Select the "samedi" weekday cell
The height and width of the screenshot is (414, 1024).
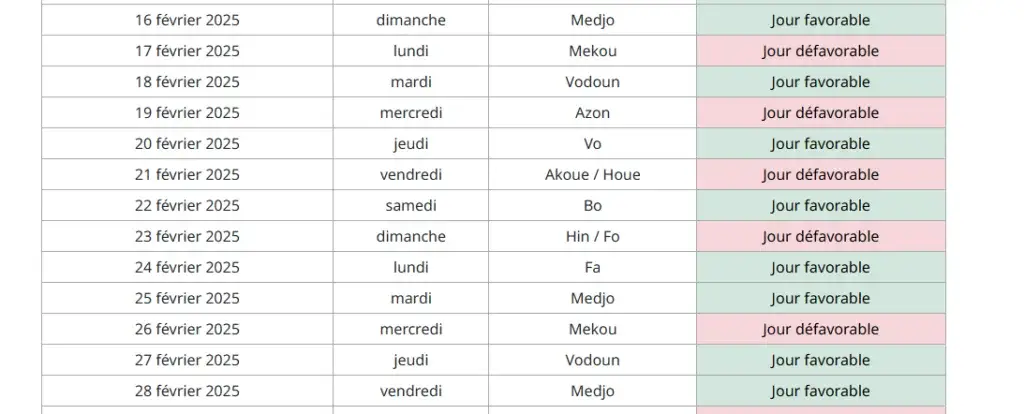[411, 206]
